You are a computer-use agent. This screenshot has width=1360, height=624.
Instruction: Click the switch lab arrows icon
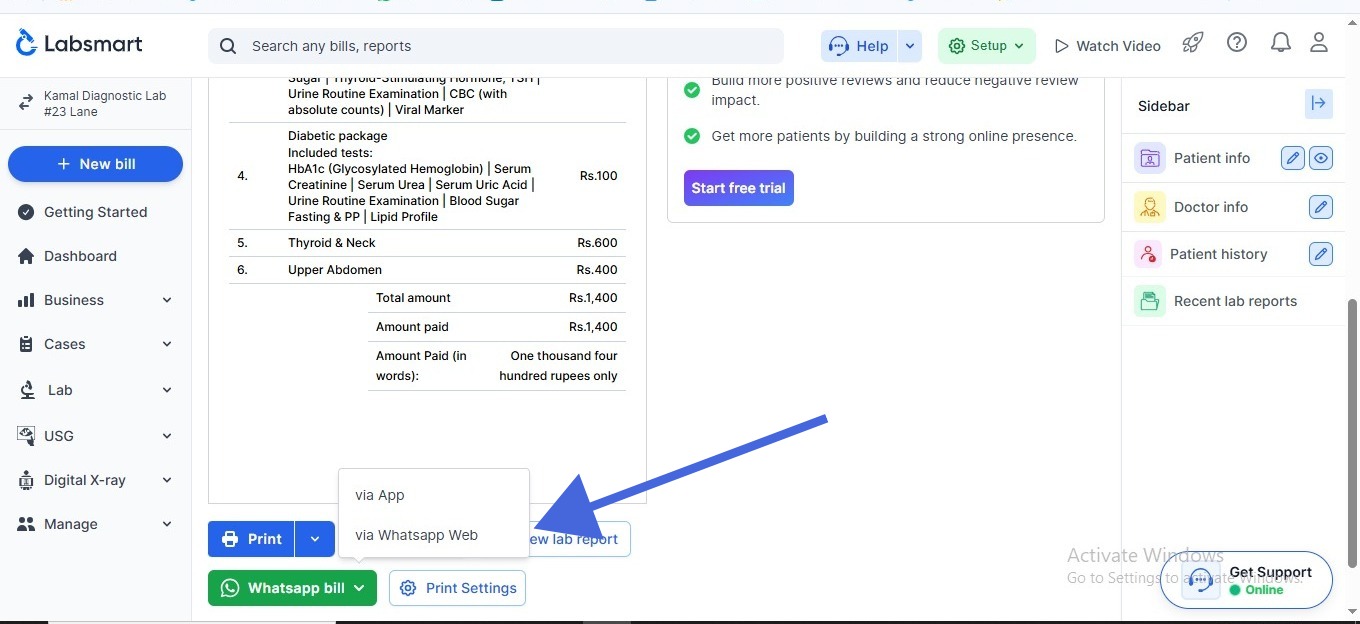26,103
